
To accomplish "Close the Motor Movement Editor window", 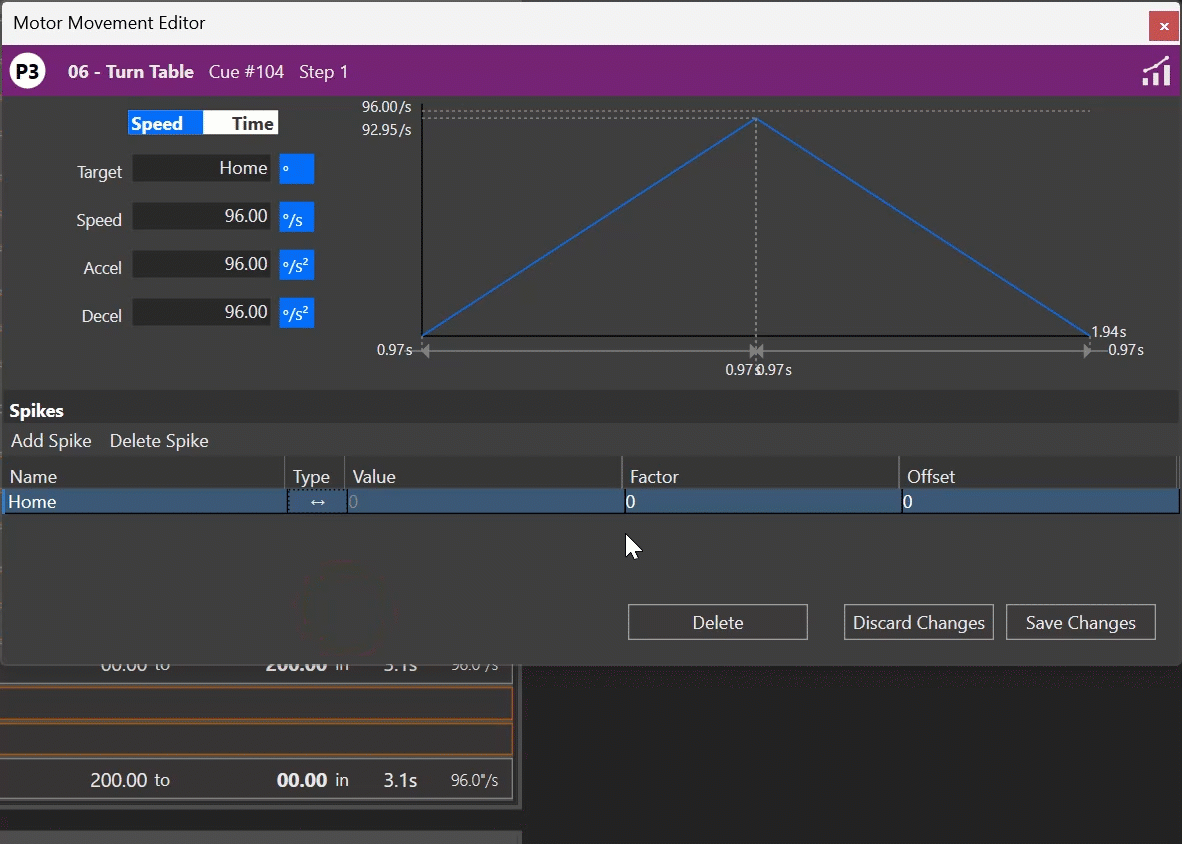I will pos(1164,26).
